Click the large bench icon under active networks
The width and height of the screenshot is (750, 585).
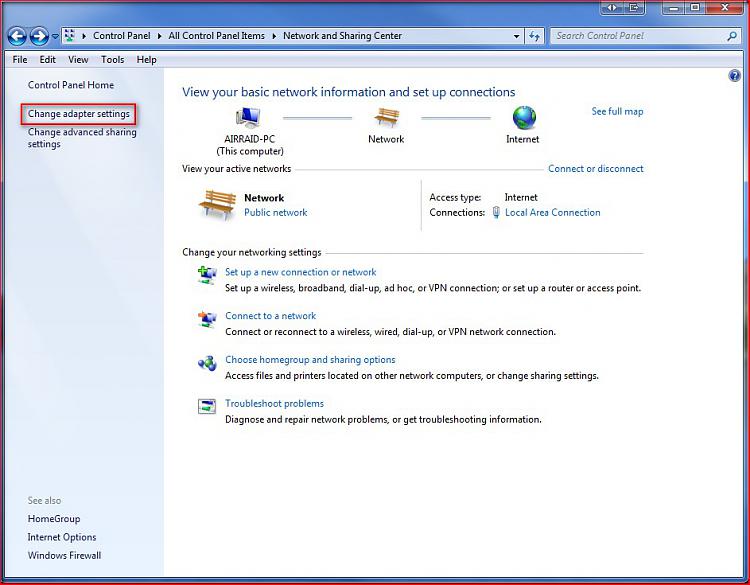click(x=218, y=205)
